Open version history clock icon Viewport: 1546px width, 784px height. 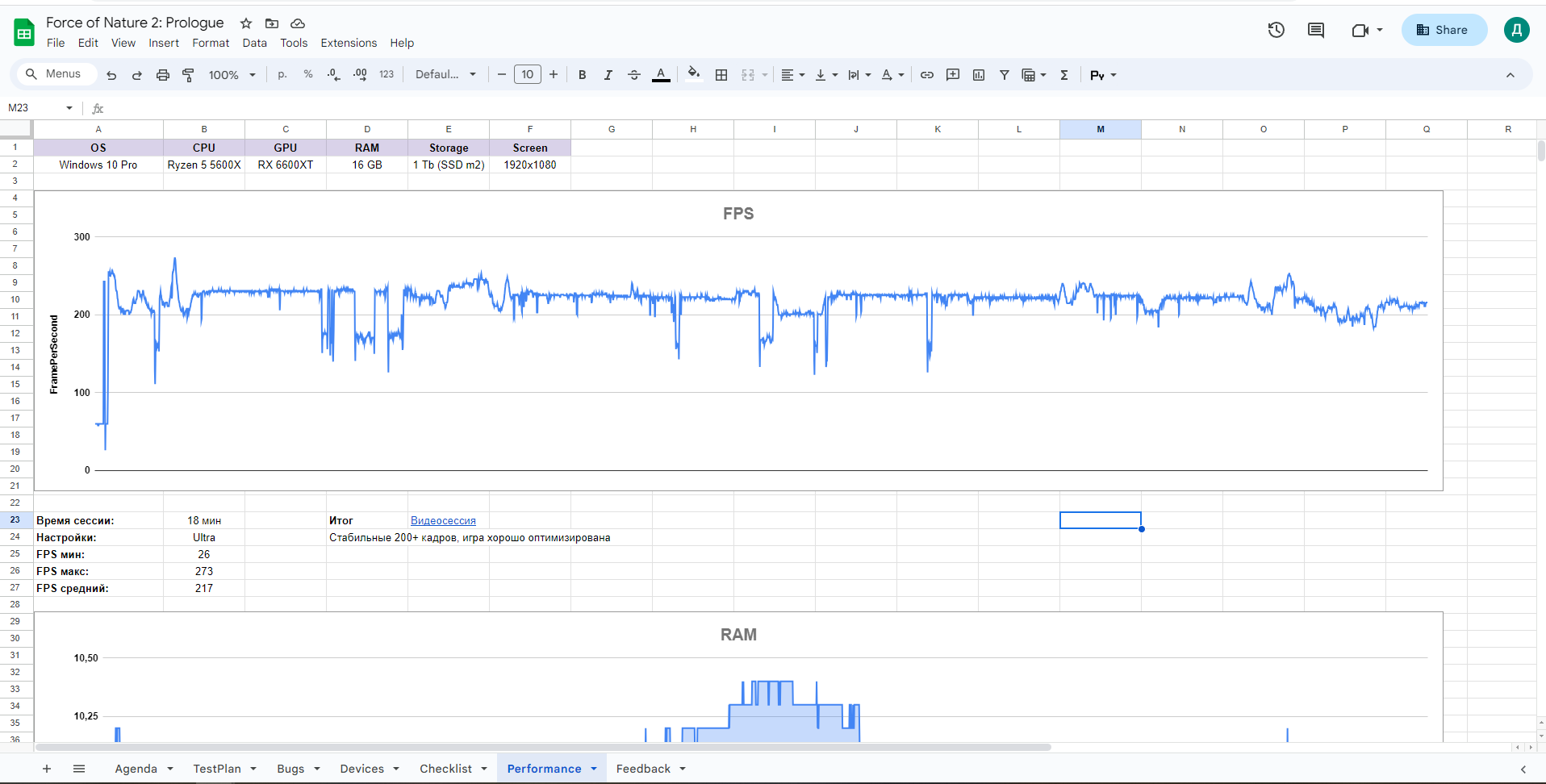tap(1276, 31)
